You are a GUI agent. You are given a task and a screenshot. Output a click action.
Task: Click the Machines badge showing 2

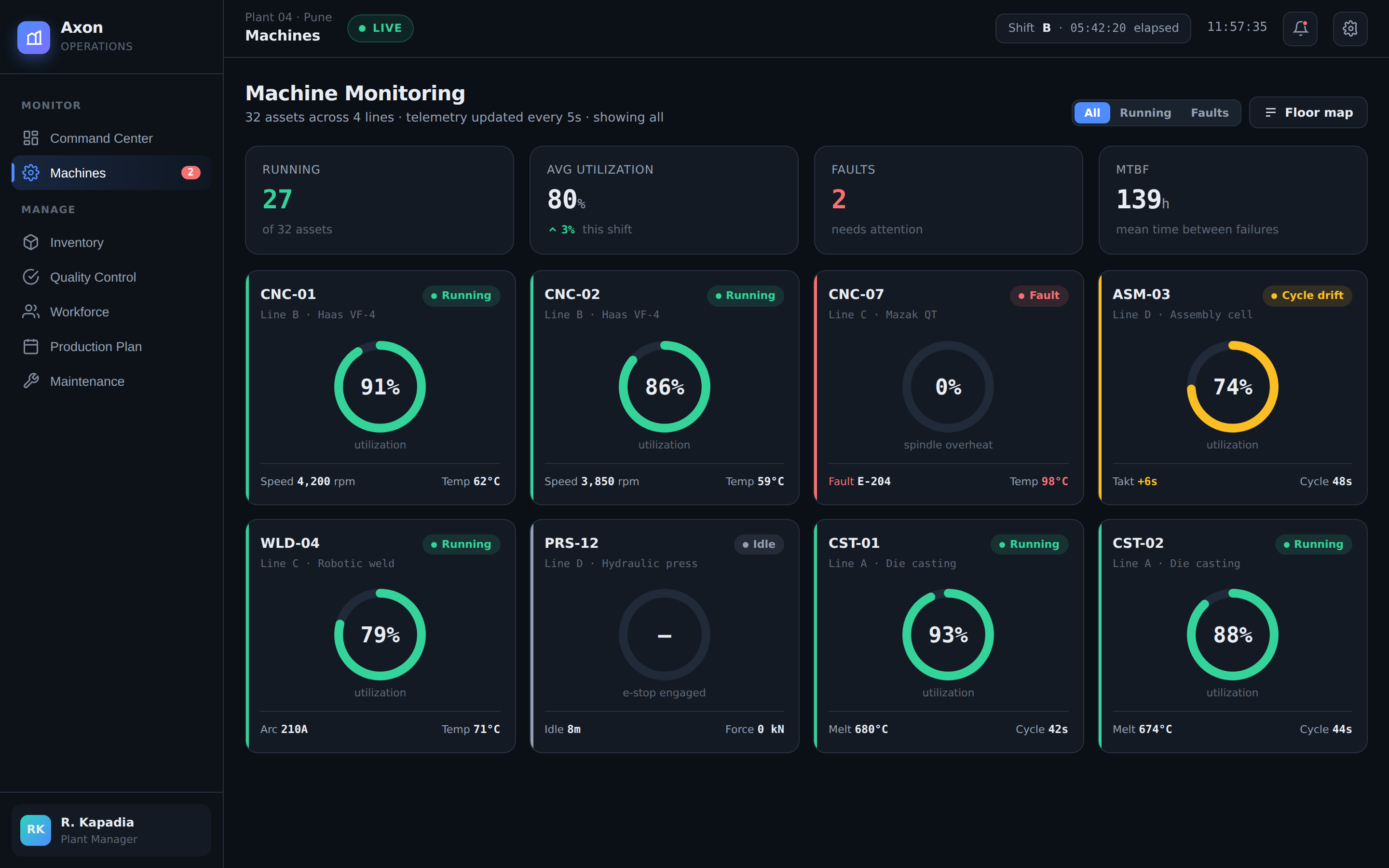[191, 173]
